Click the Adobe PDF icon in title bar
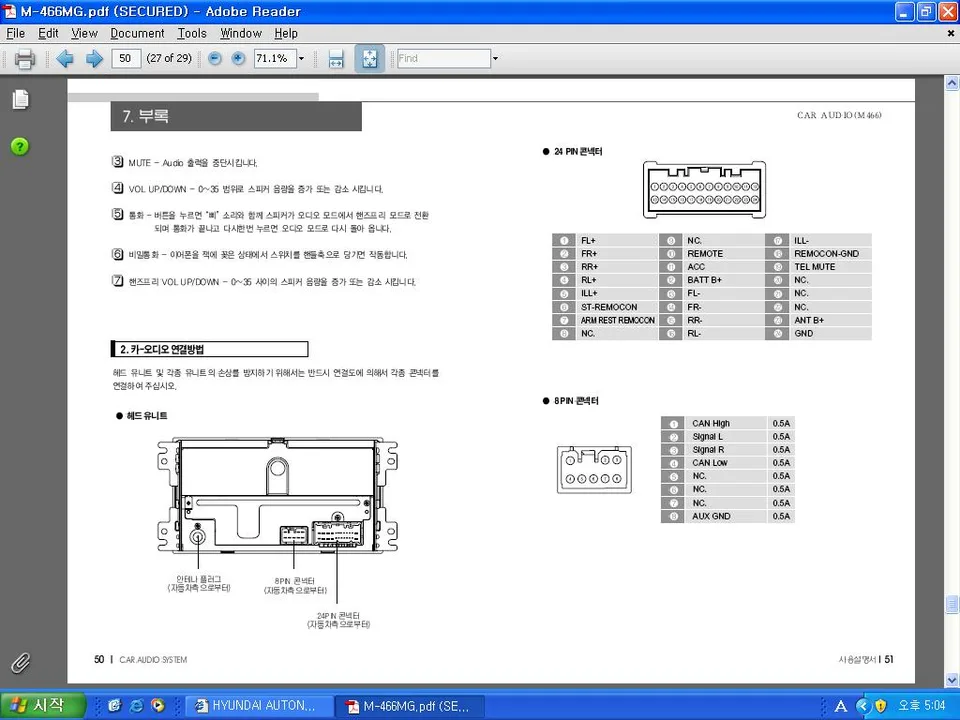Screen dimensions: 960x720 10,12
